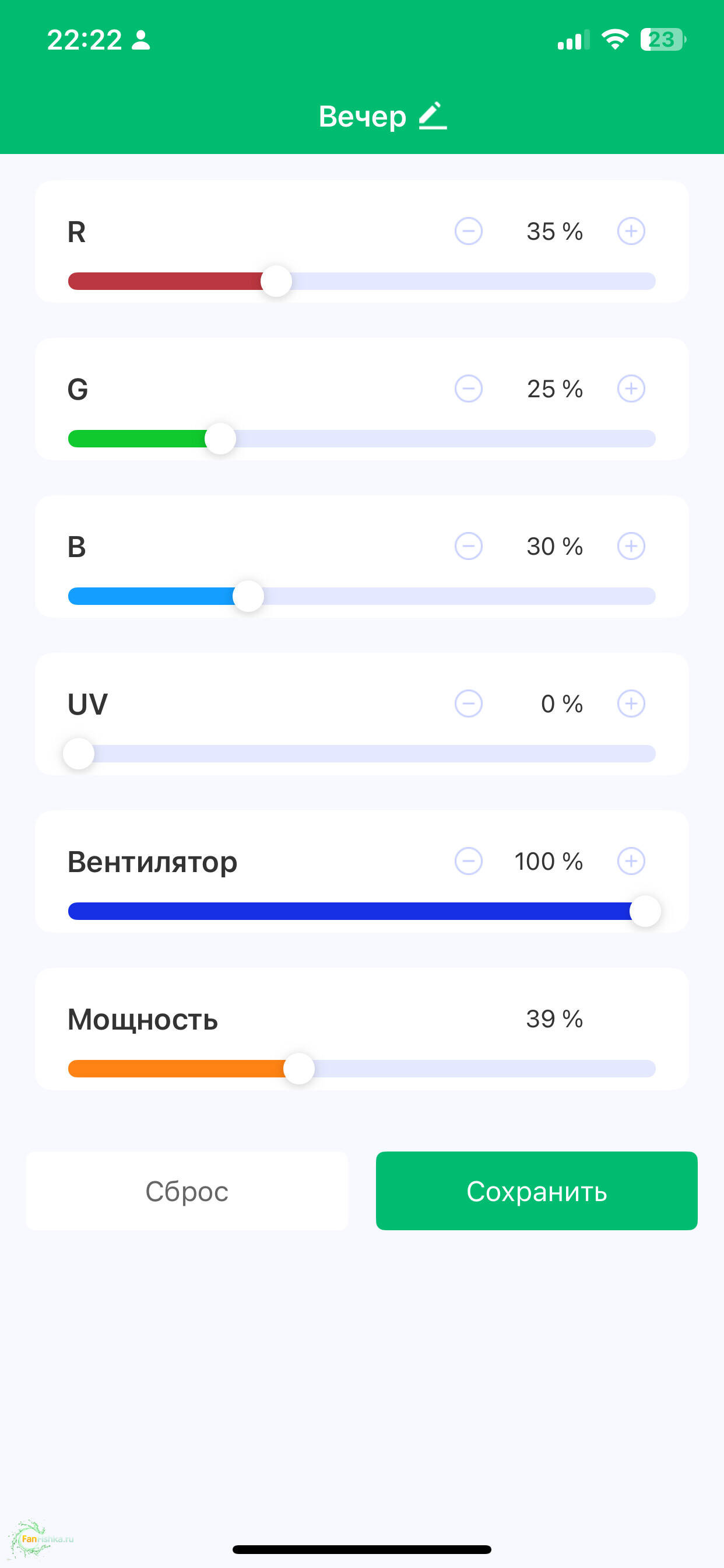The image size is (724, 1568).
Task: Save settings with the Сохранить button
Action: (537, 1191)
